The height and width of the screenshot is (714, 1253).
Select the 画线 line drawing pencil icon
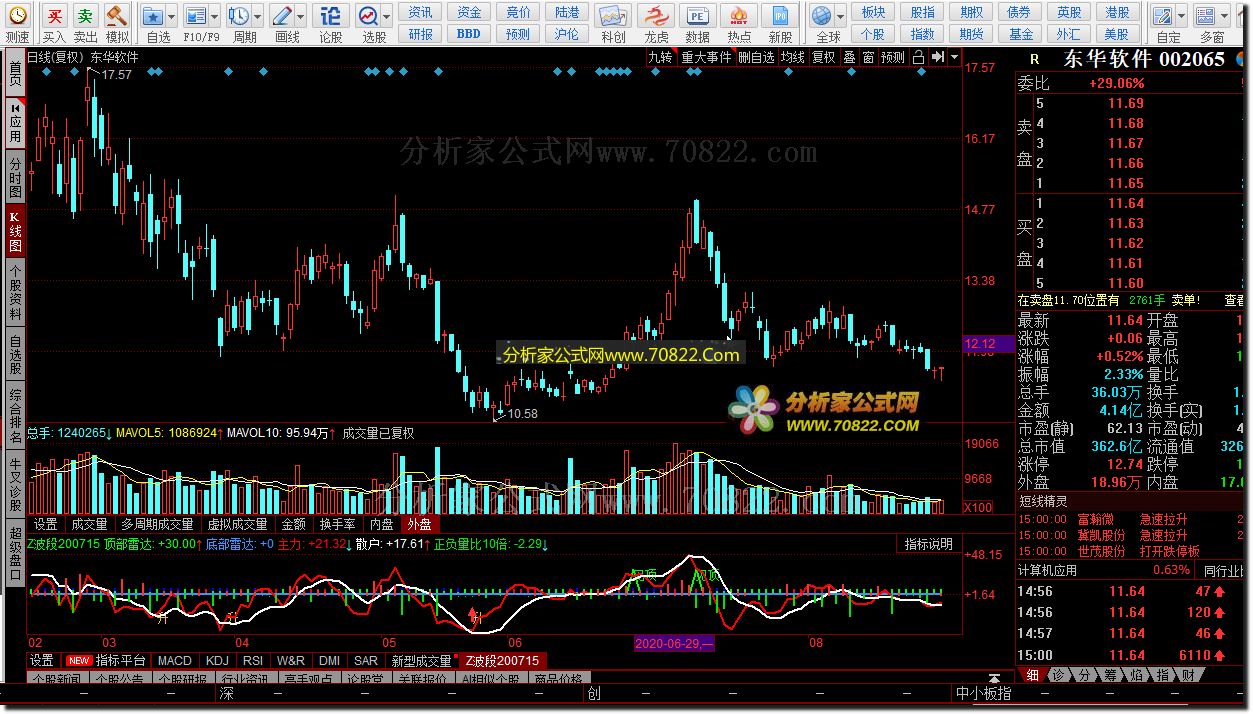(282, 15)
